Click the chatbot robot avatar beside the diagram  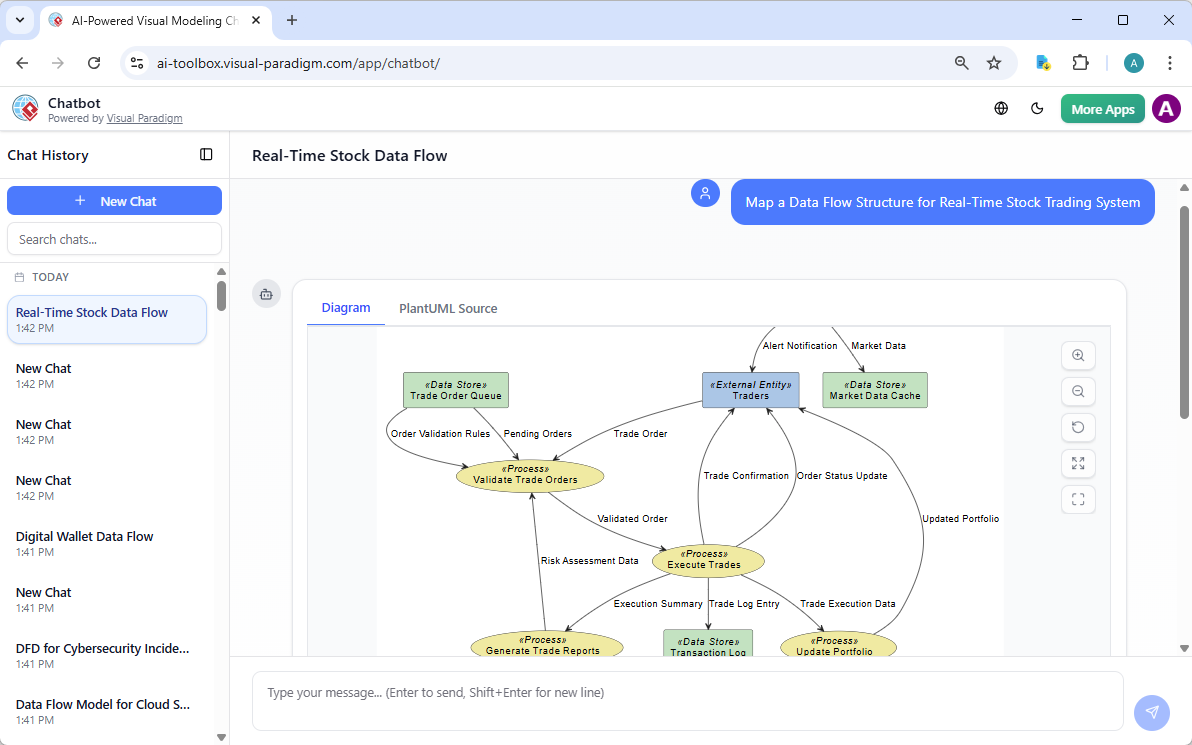pyautogui.click(x=266, y=294)
